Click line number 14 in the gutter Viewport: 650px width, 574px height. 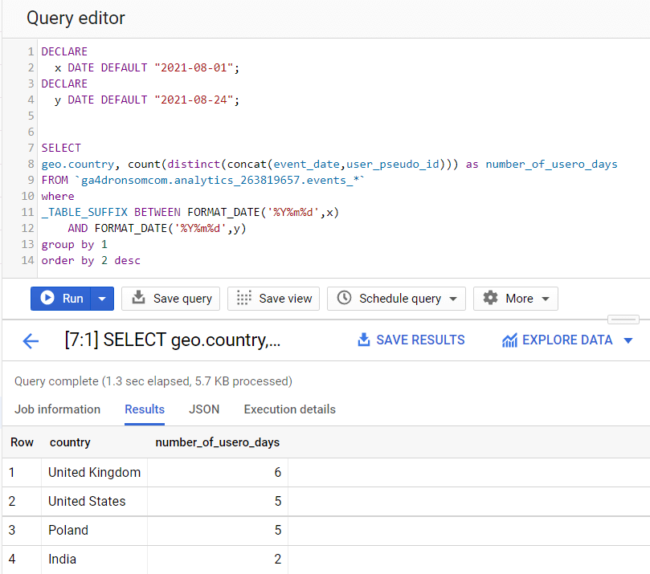[28, 261]
